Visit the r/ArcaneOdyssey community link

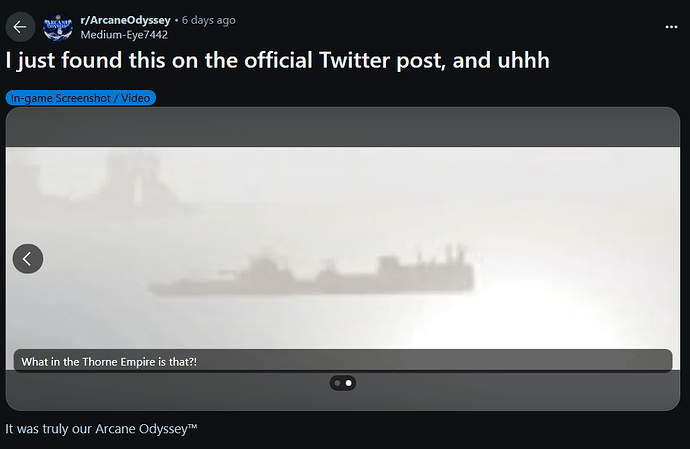tap(125, 20)
